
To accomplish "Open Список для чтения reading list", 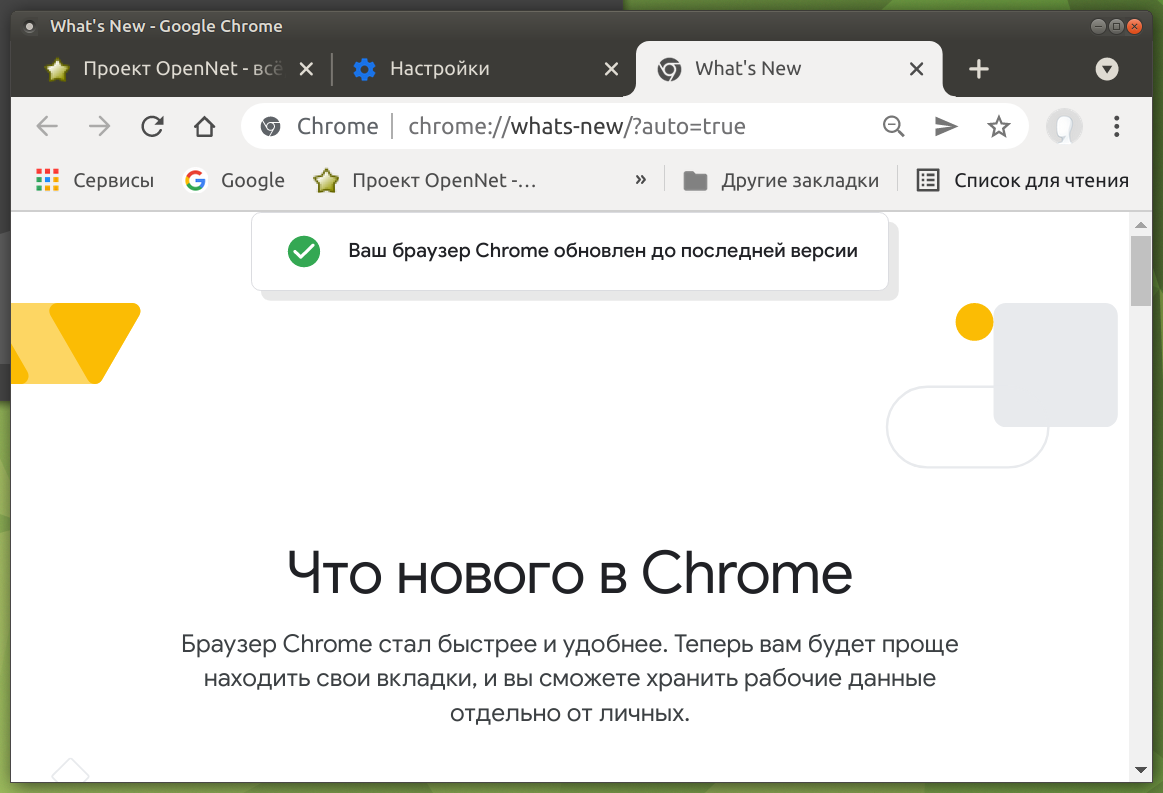I will click(1023, 180).
